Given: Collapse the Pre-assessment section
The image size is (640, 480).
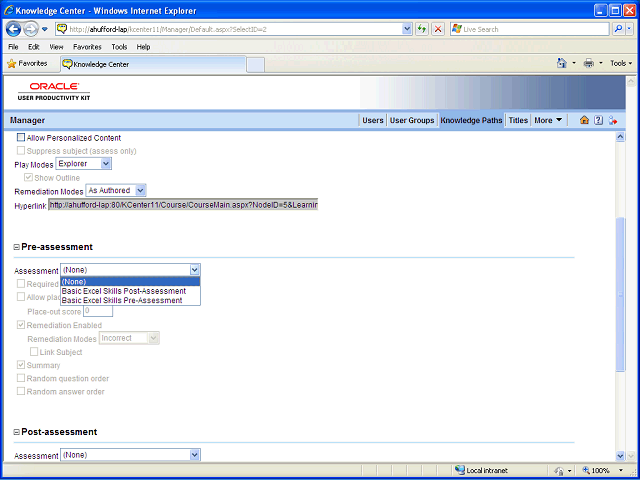Looking at the screenshot, I should 17,247.
